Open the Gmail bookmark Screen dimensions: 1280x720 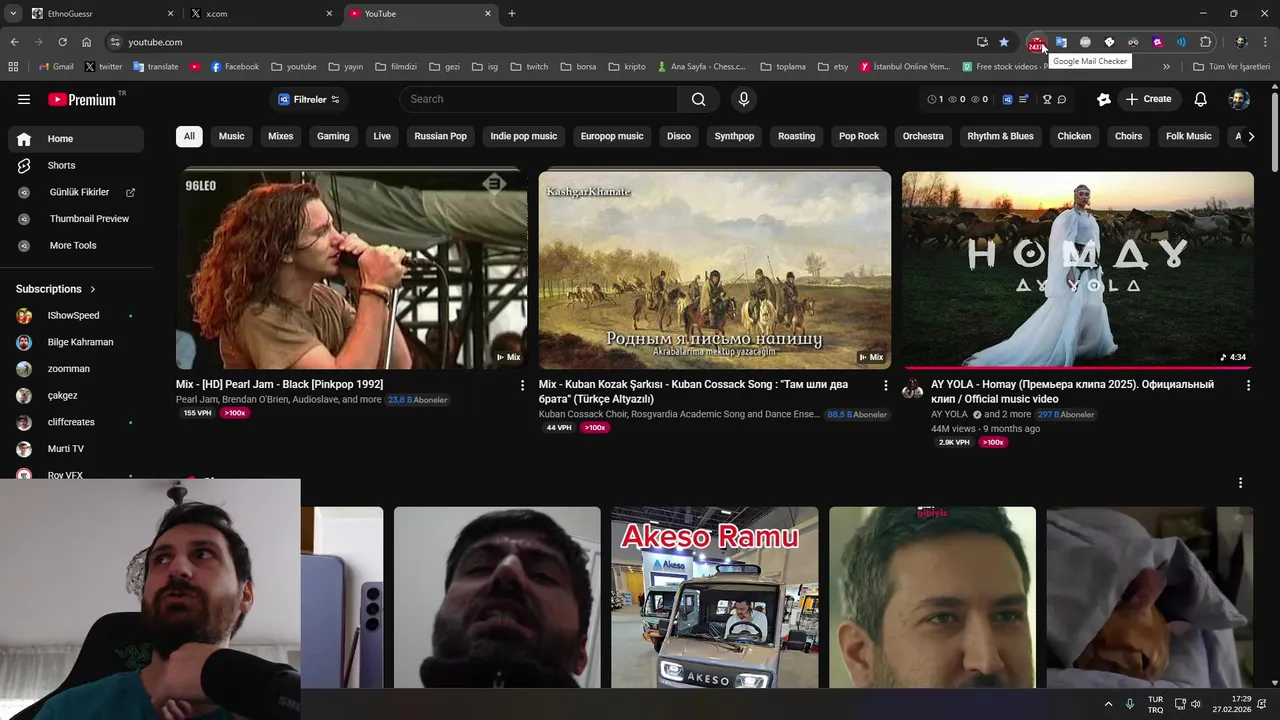click(x=56, y=67)
